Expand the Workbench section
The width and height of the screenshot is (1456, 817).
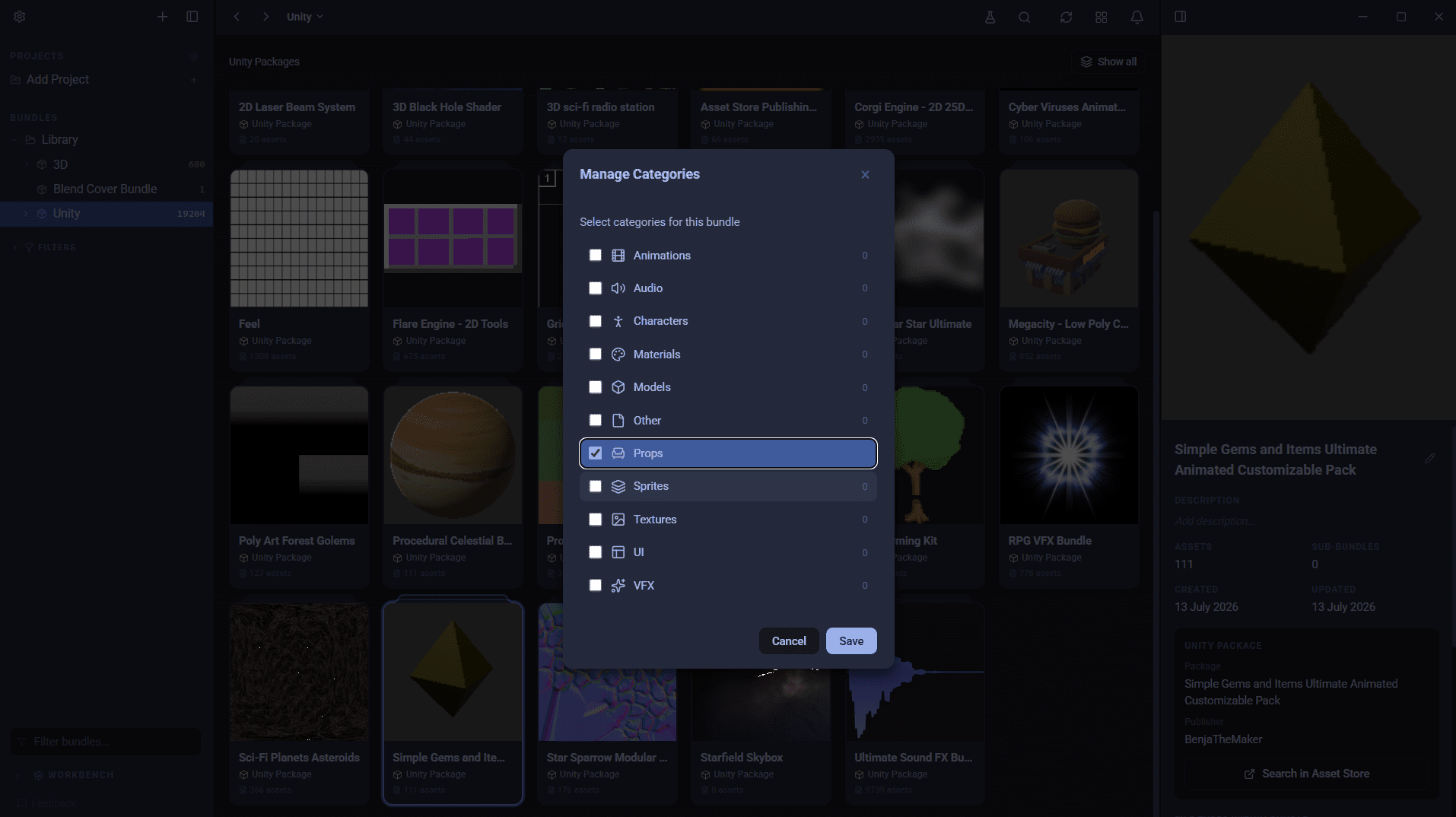pyautogui.click(x=17, y=775)
